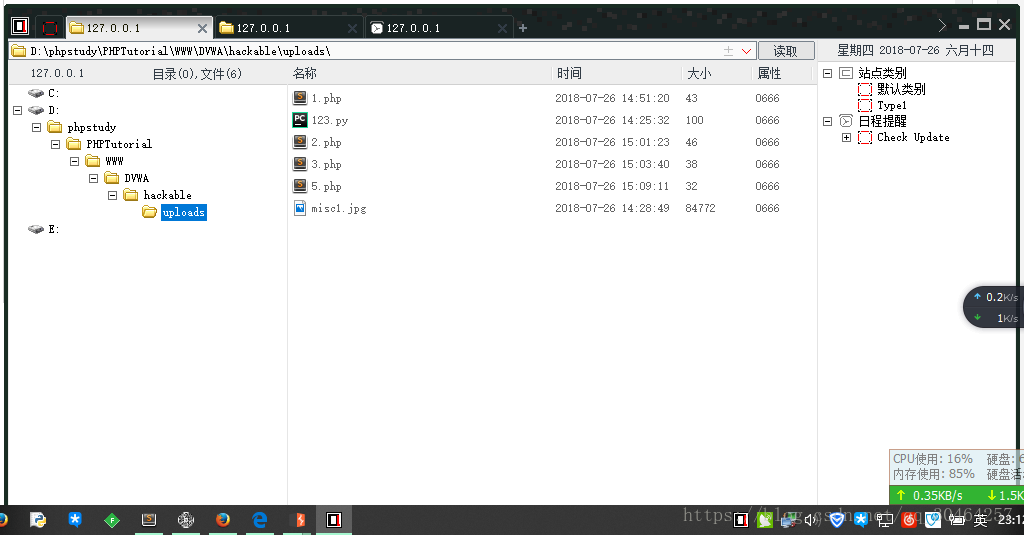Click the 2018-07-26 14:25:32 timestamp of 123.py

click(612, 120)
